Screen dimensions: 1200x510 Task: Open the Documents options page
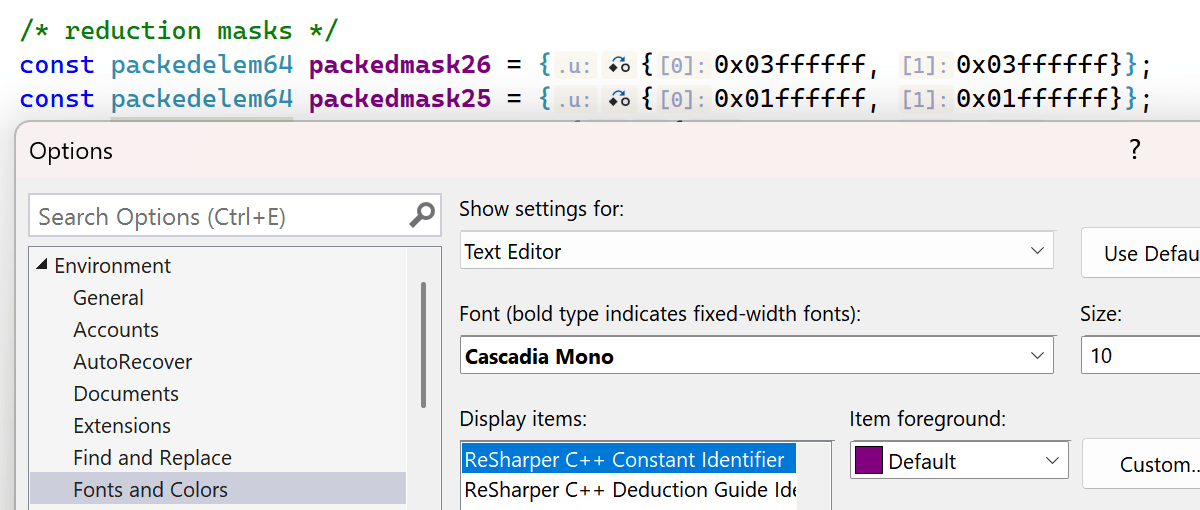(x=126, y=394)
